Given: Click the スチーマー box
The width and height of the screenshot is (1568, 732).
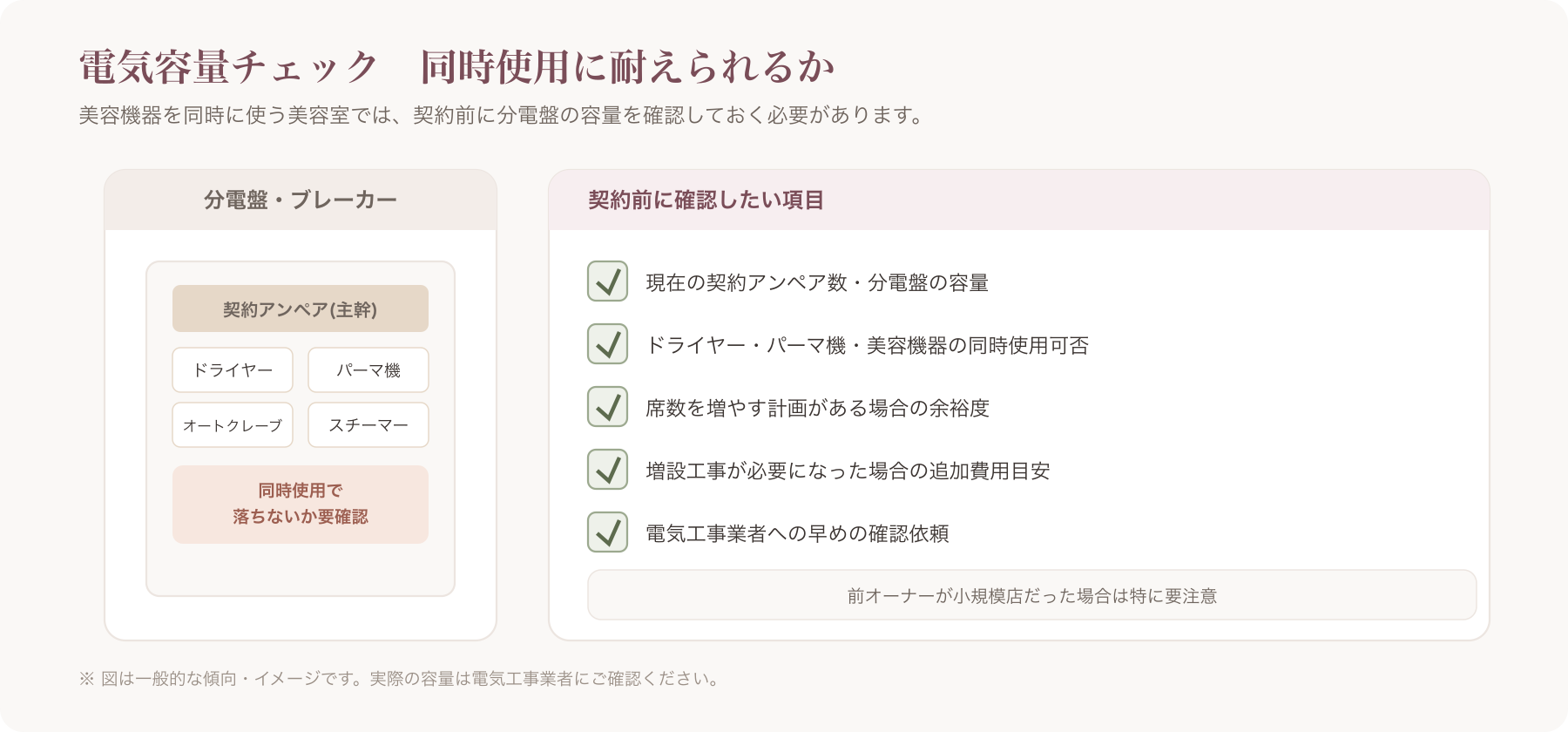Looking at the screenshot, I should click(x=368, y=425).
